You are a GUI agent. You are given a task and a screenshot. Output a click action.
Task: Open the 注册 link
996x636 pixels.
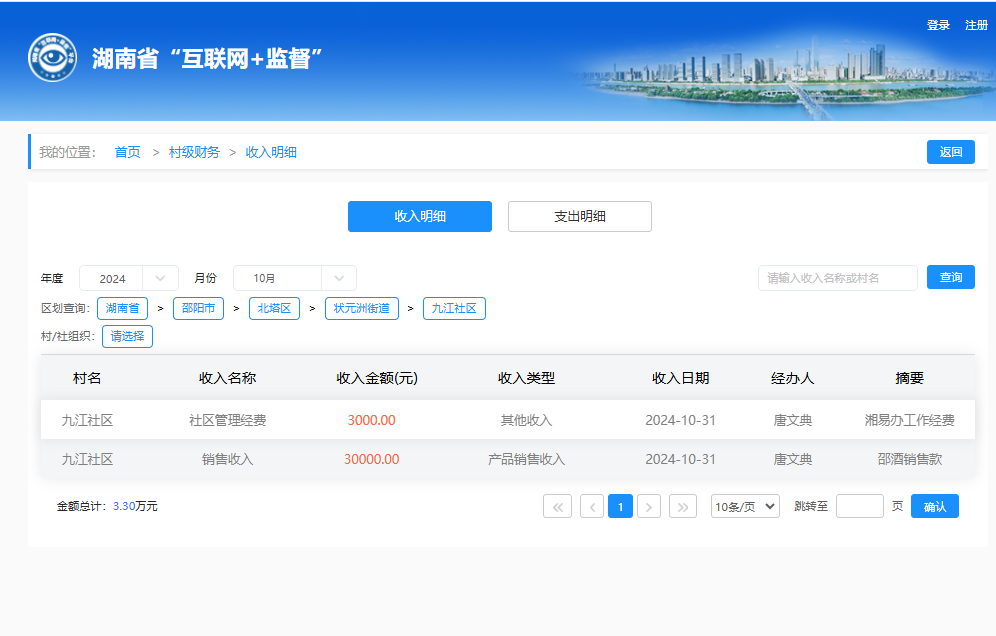tap(976, 25)
